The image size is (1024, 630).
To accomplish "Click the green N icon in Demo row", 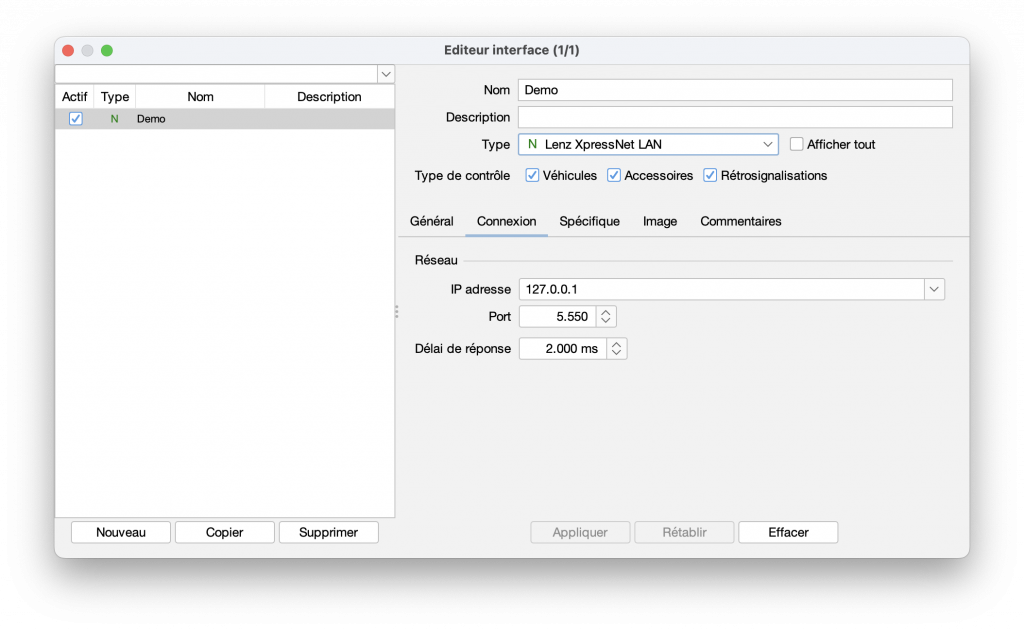I will (114, 119).
